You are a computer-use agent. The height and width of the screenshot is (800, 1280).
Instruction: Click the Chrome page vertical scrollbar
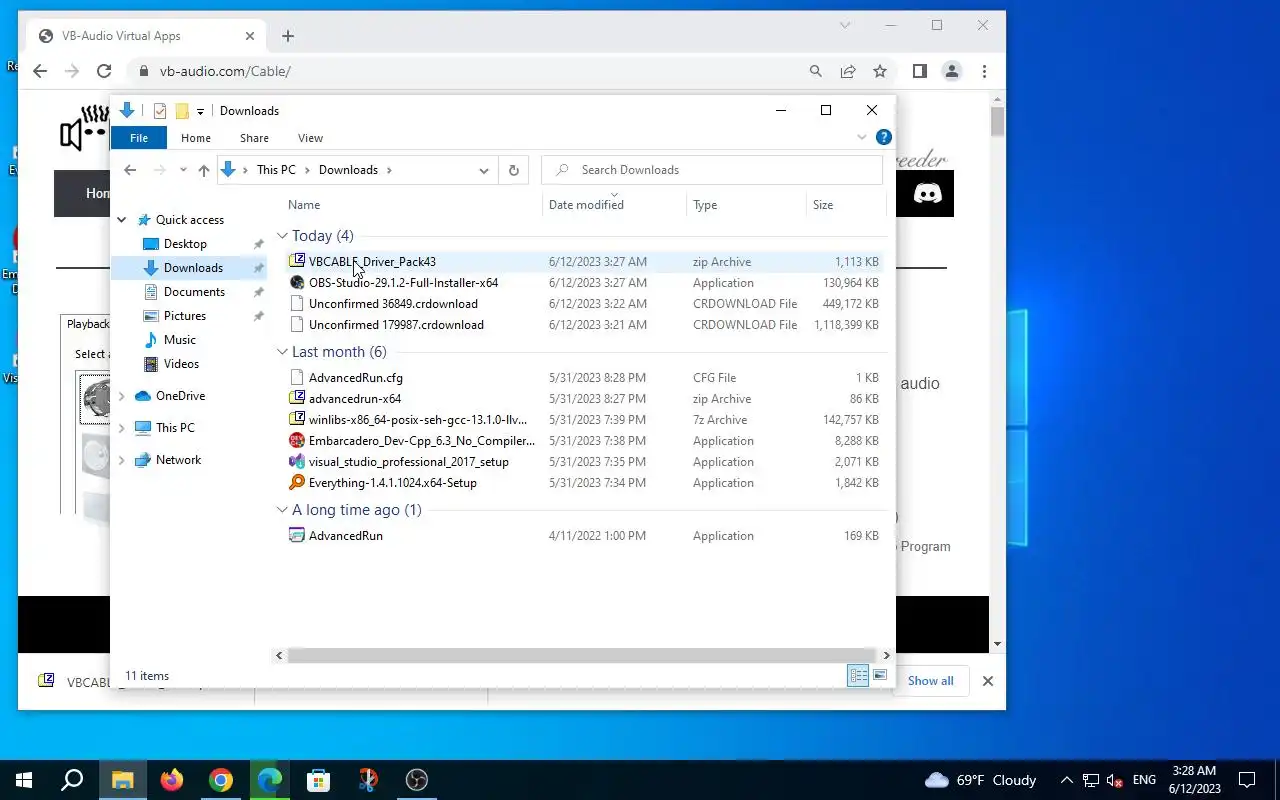tap(997, 122)
